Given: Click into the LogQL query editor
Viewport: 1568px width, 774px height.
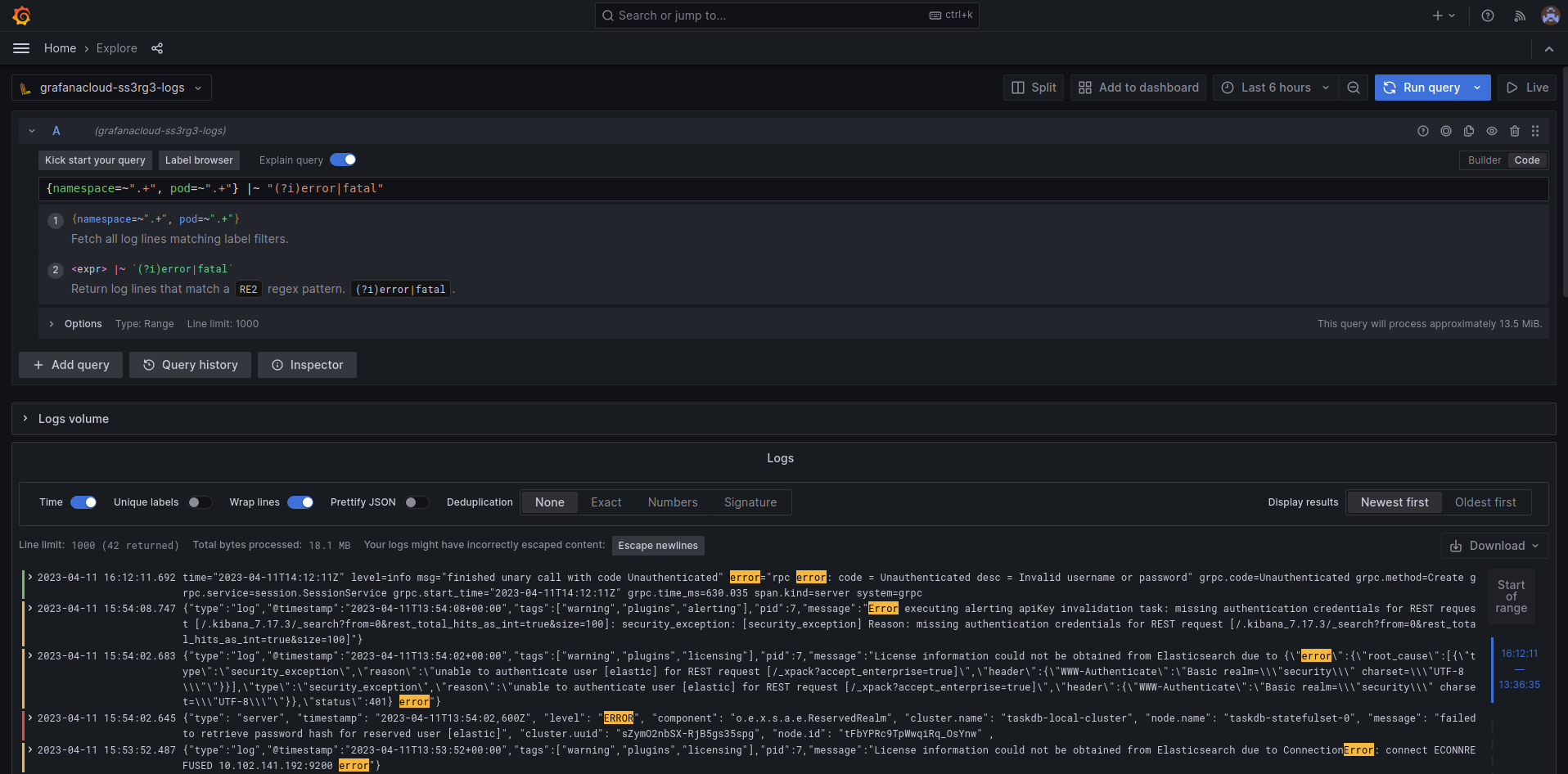Looking at the screenshot, I should tap(793, 189).
